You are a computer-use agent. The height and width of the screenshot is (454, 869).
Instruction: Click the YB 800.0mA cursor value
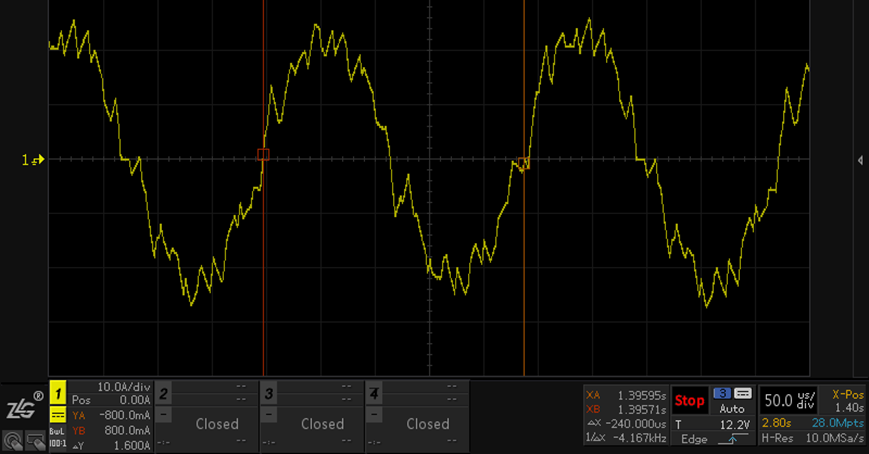(111, 430)
